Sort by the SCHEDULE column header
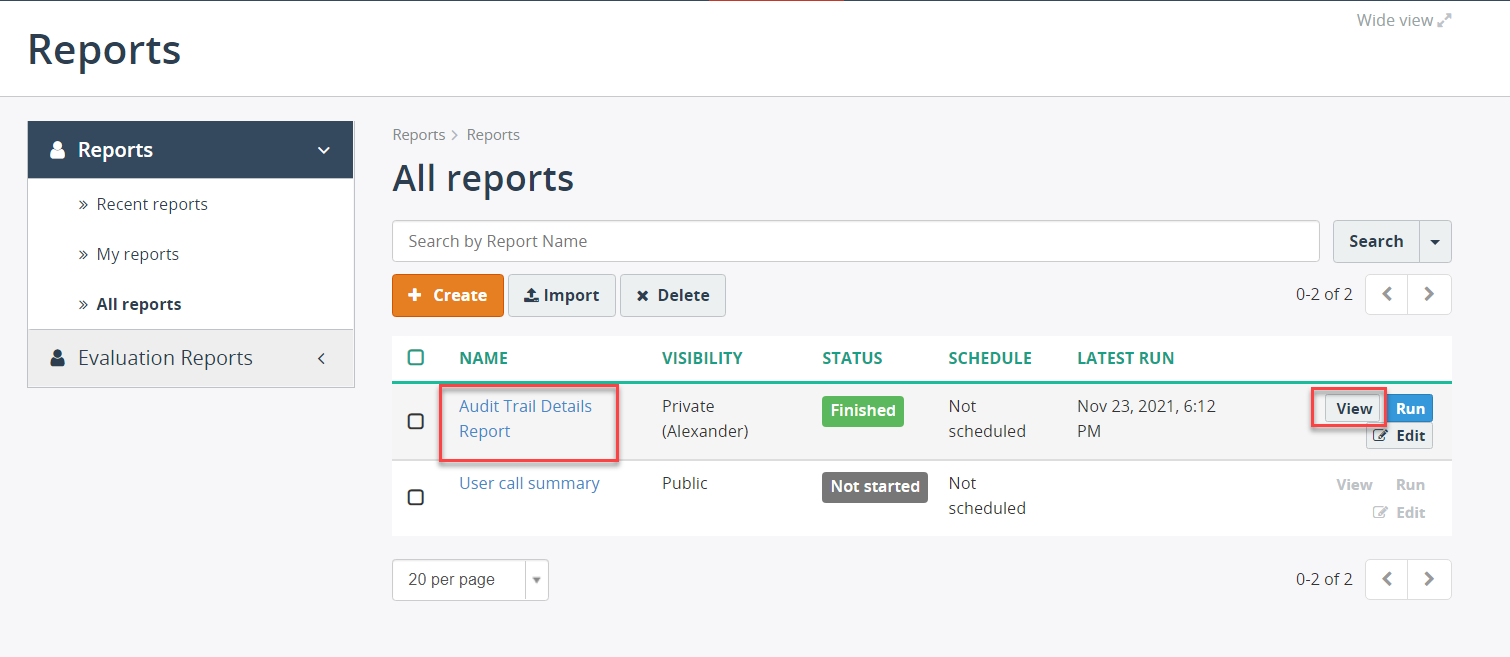The width and height of the screenshot is (1510, 657). 990,358
